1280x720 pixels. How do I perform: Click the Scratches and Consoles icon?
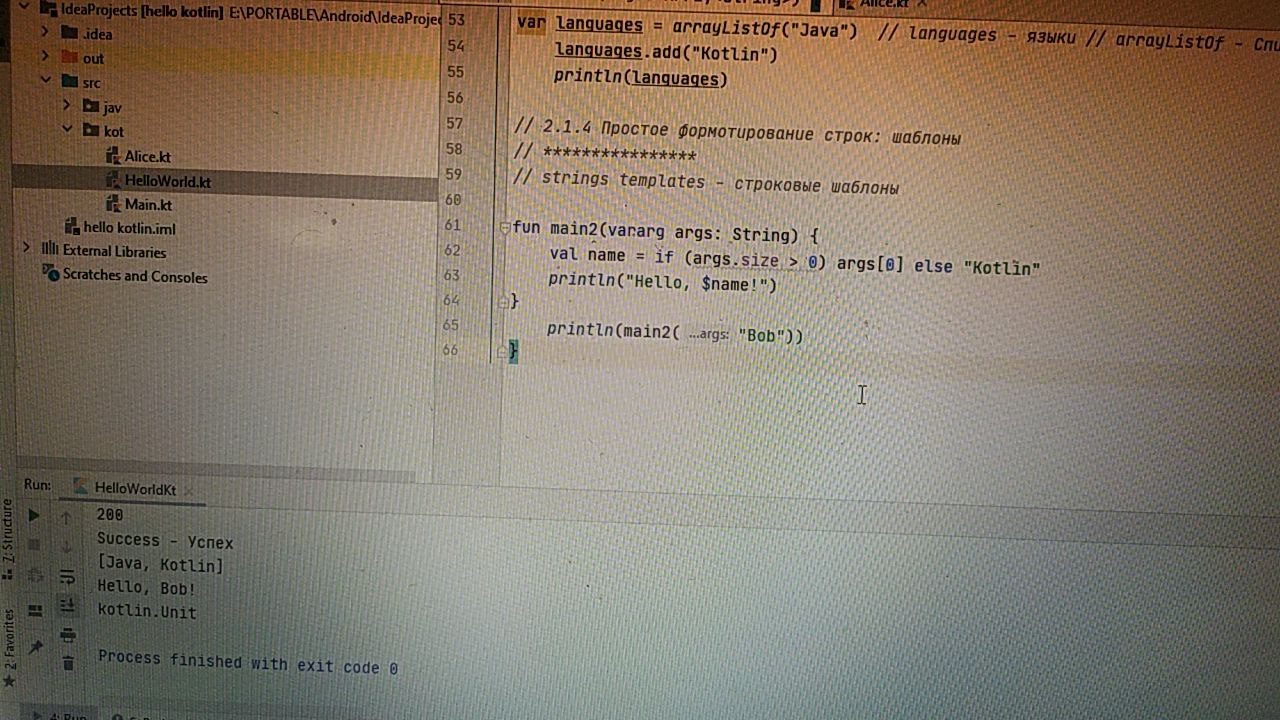(x=51, y=273)
